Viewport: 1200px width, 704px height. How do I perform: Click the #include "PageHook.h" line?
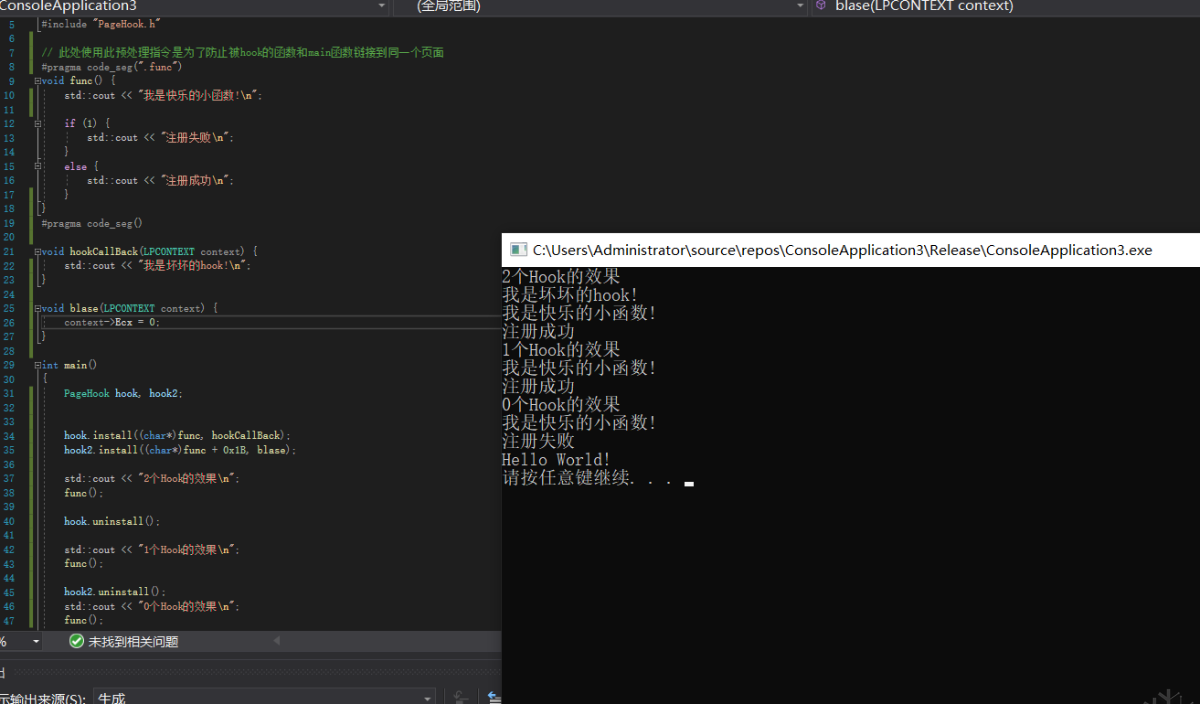tap(101, 23)
